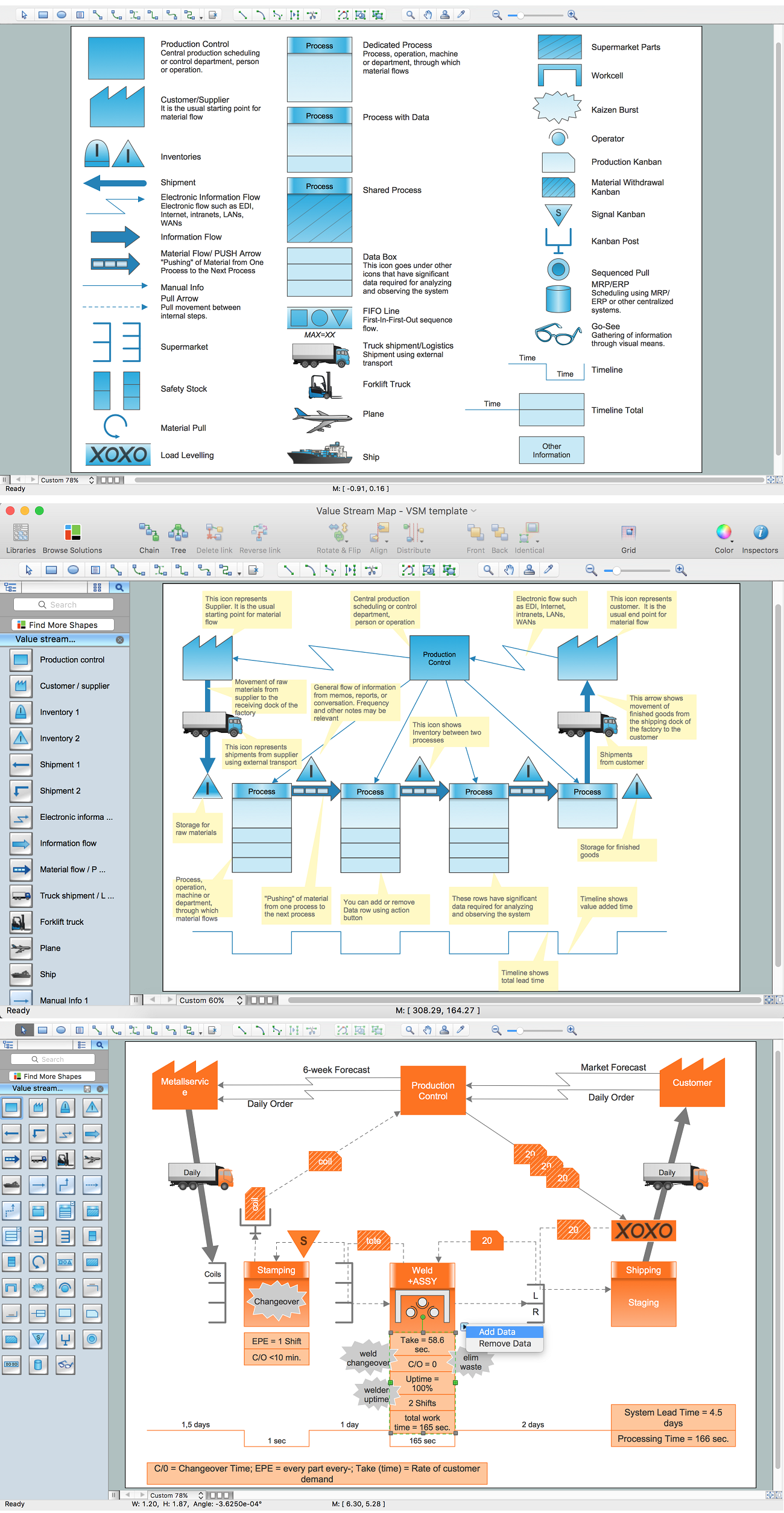The height and width of the screenshot is (1513, 784).
Task: Select Remove Data in the context menu
Action: pos(505,1343)
